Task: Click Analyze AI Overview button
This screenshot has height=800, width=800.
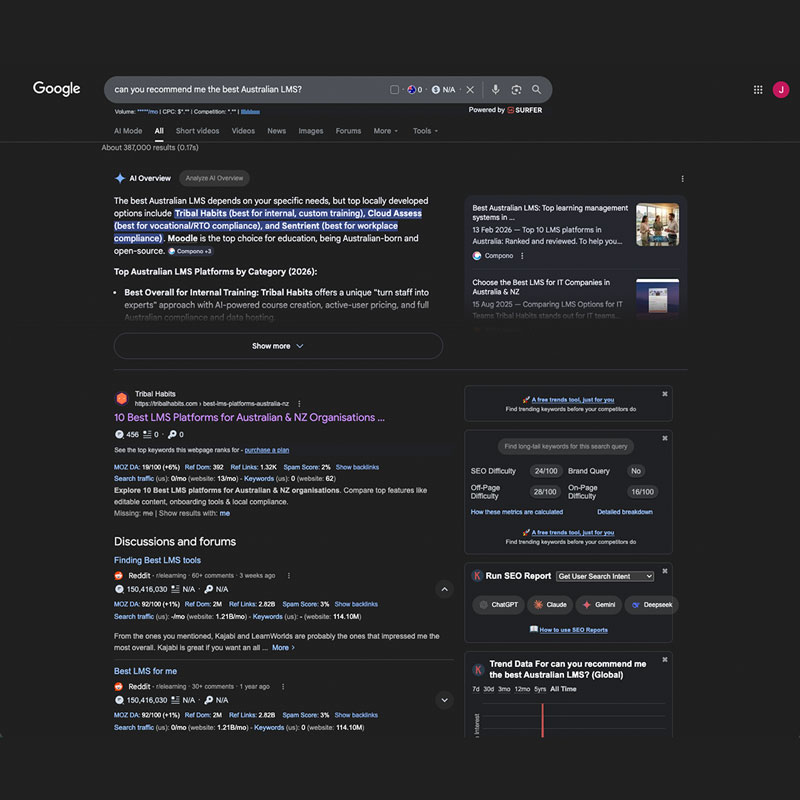Action: pyautogui.click(x=214, y=178)
